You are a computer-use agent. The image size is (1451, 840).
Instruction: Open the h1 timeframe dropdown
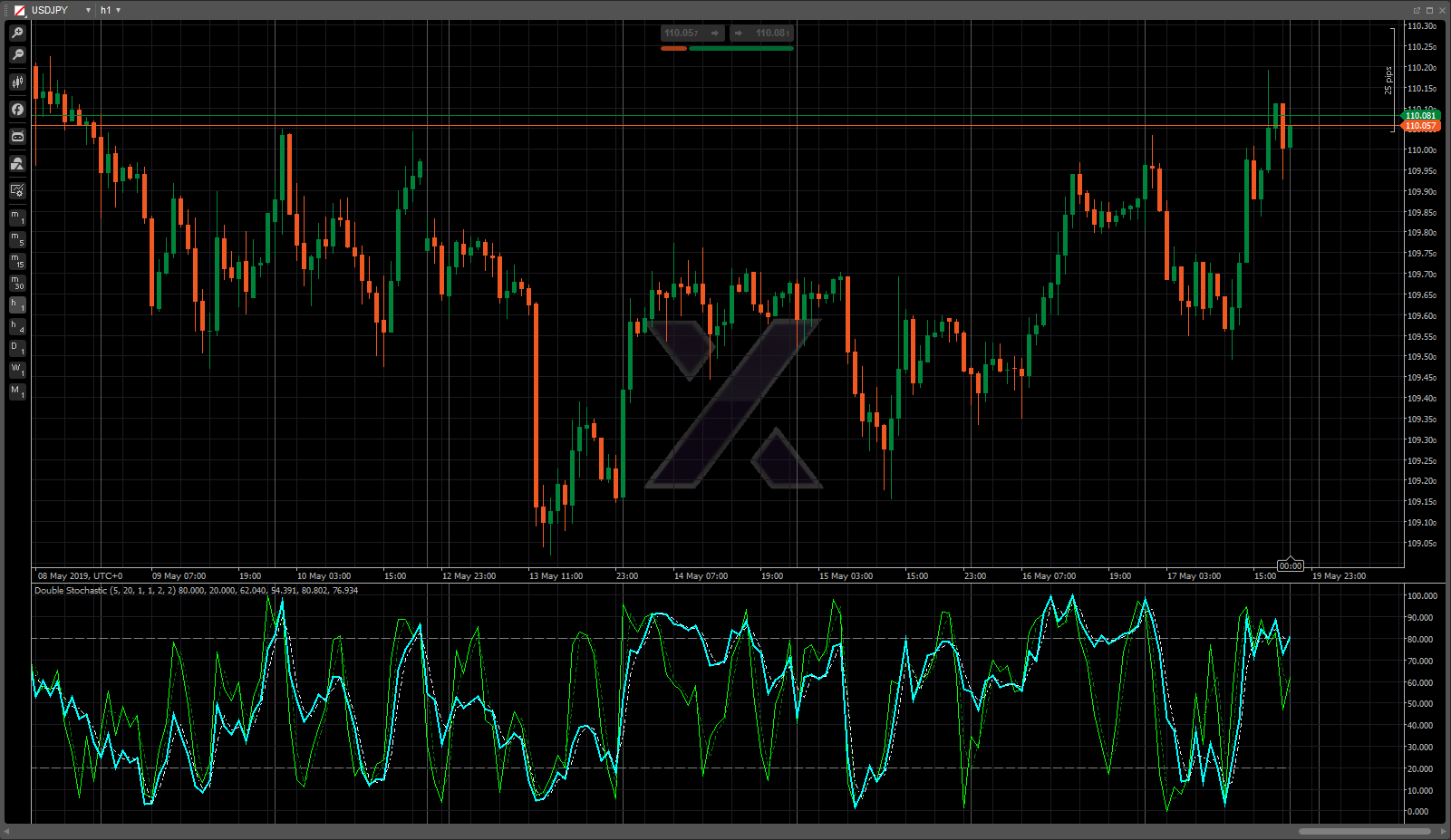pyautogui.click(x=118, y=10)
